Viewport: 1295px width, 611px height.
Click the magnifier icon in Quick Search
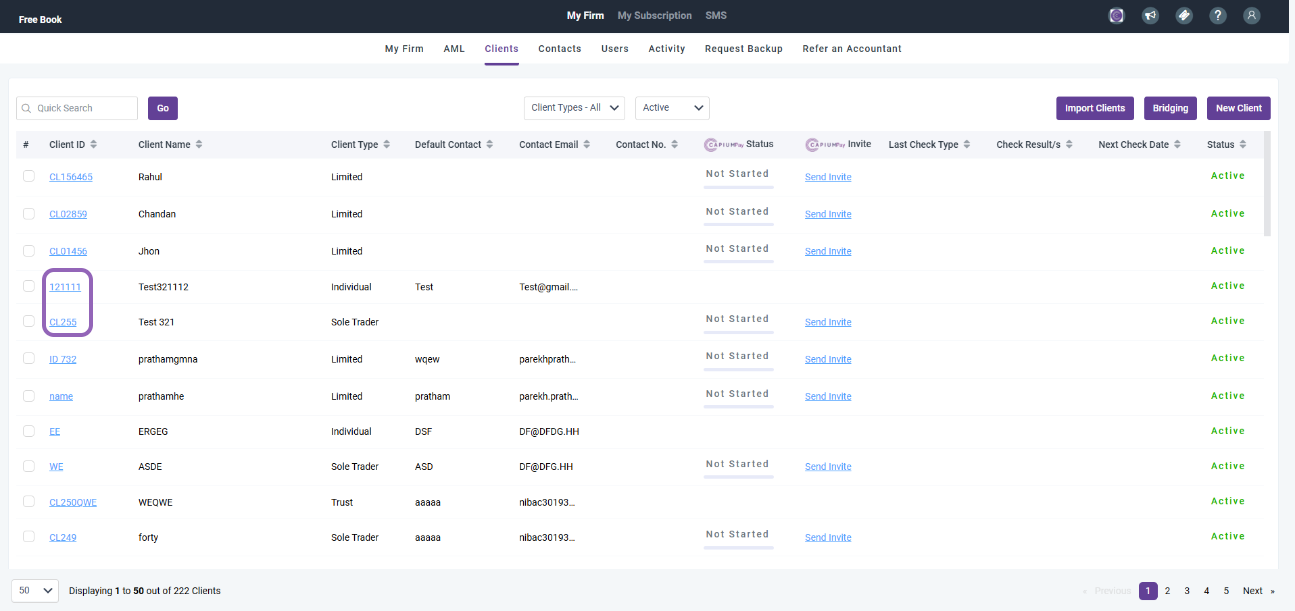coord(27,108)
